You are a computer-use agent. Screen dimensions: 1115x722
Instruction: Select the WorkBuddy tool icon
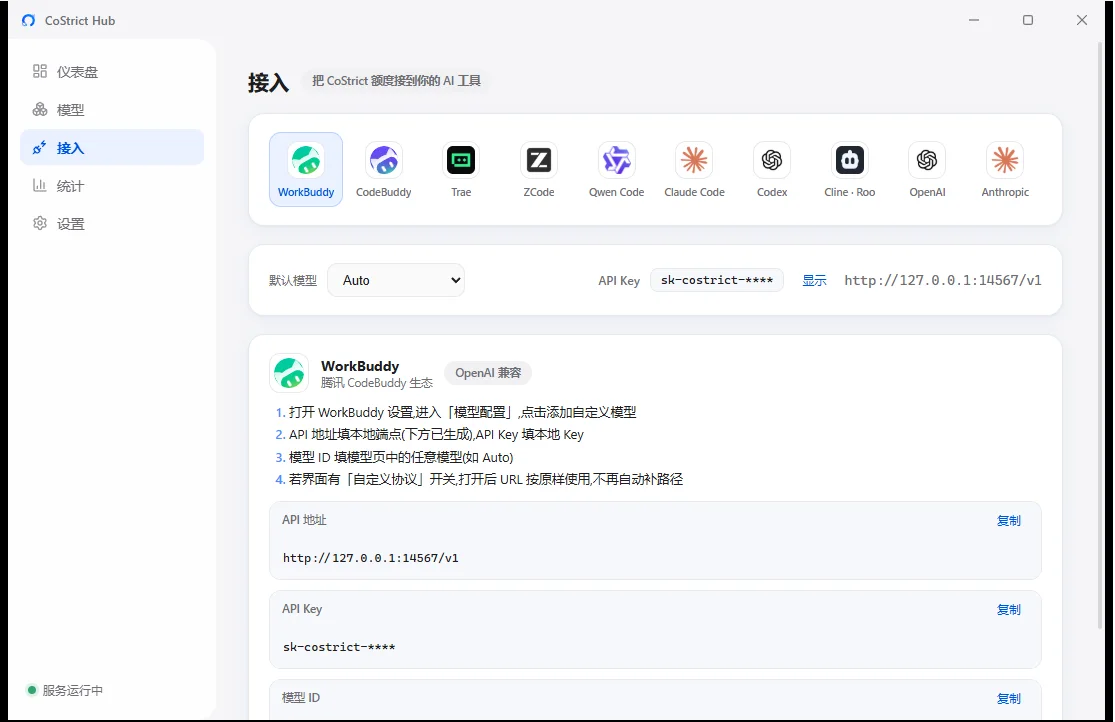(x=306, y=169)
